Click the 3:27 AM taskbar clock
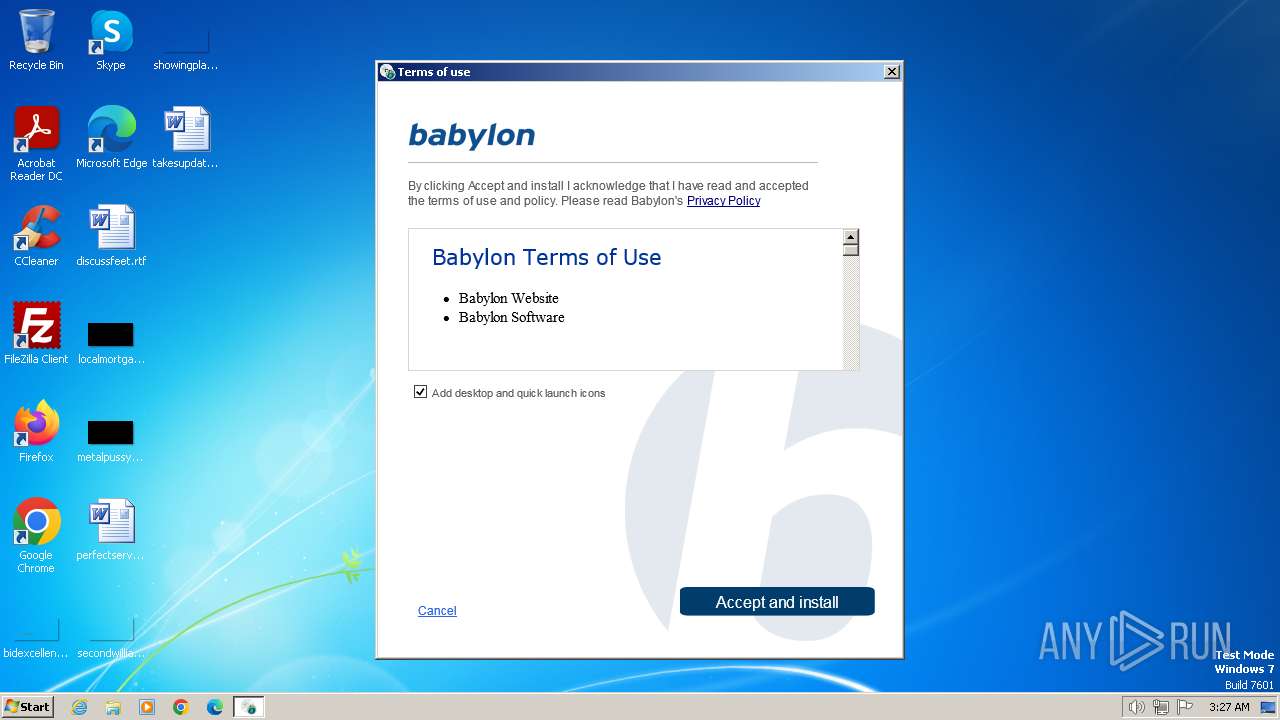The width and height of the screenshot is (1280, 720). click(1229, 707)
